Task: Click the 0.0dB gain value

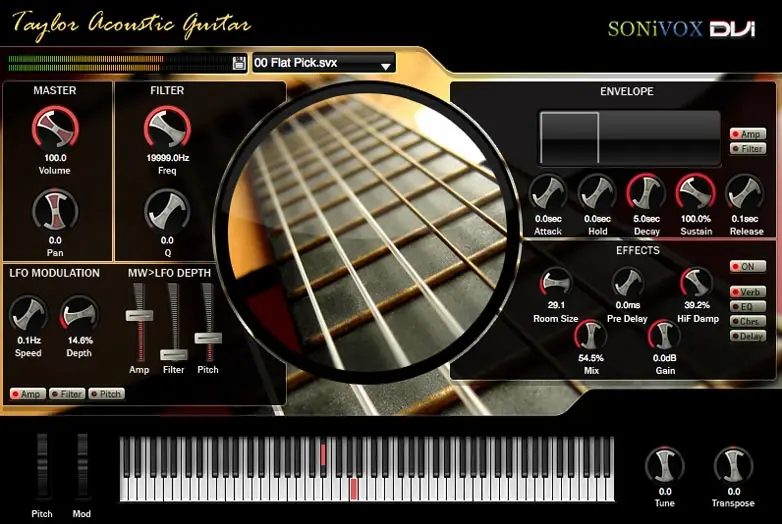Action: [x=665, y=358]
